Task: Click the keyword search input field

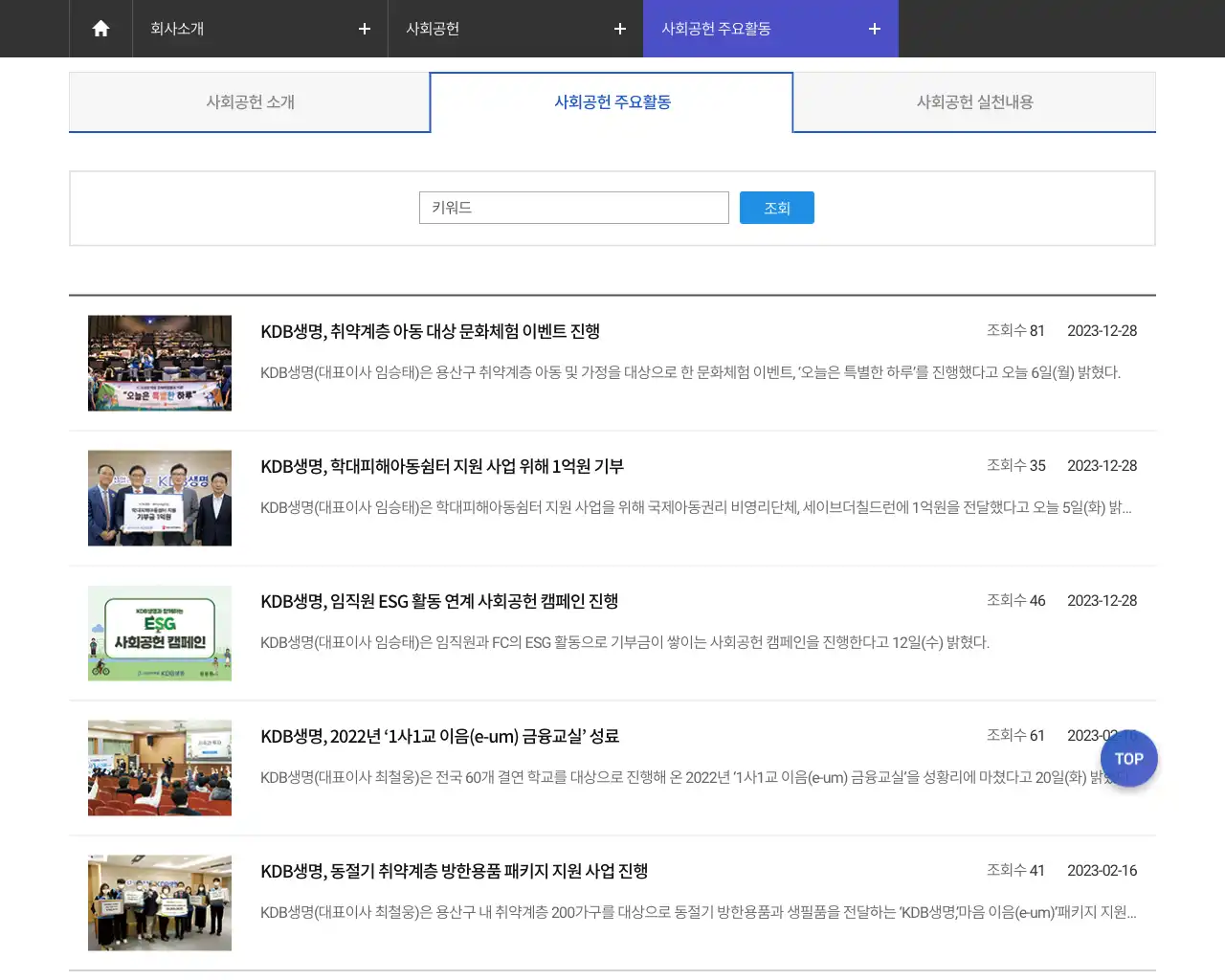Action: pyautogui.click(x=573, y=207)
